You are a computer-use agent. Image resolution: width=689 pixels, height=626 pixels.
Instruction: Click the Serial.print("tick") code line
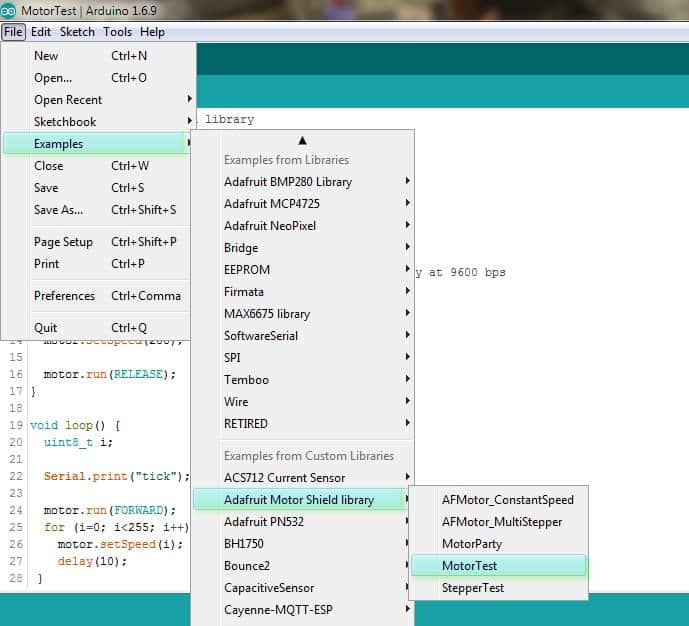point(116,476)
